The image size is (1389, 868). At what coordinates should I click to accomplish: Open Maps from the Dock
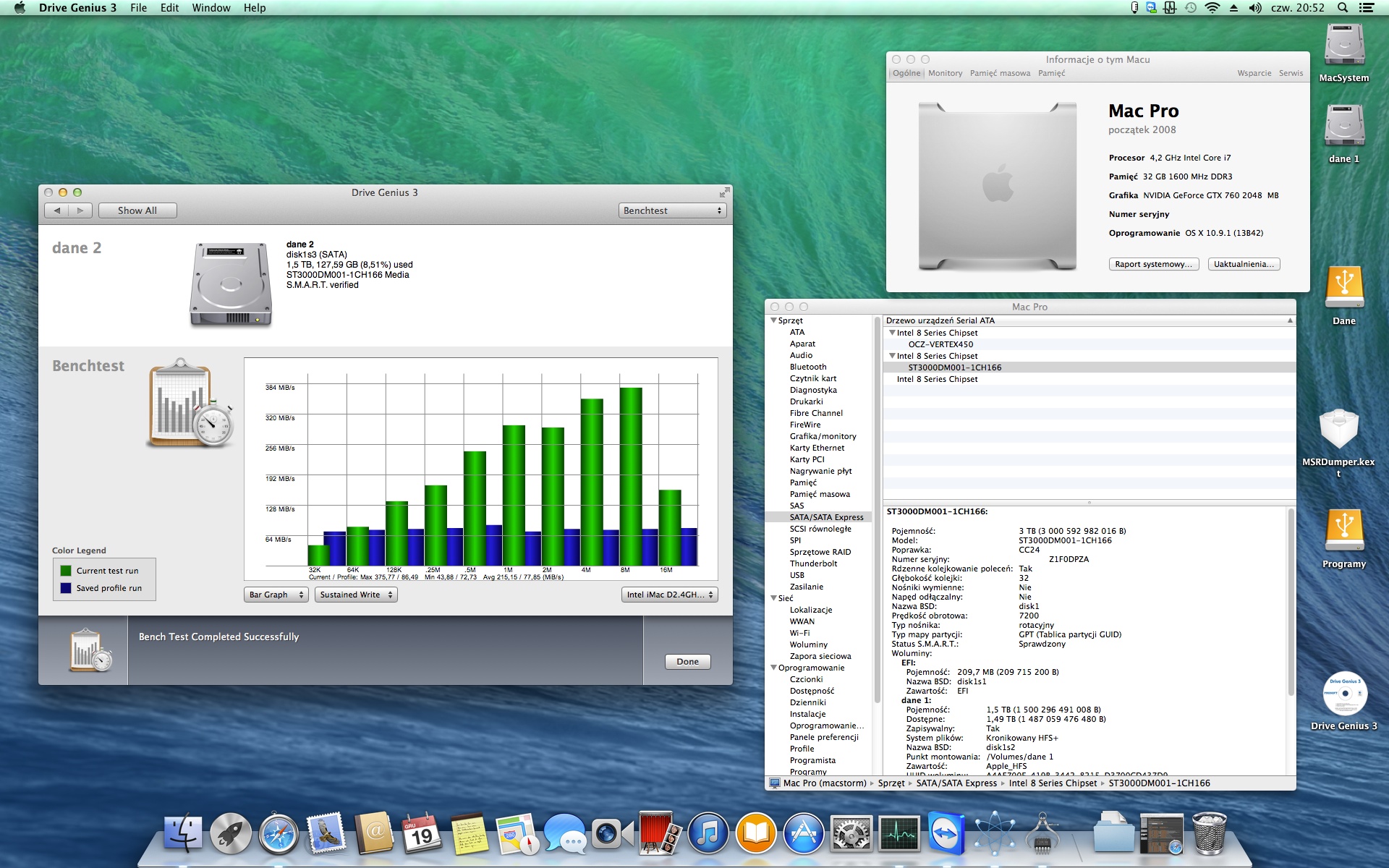(517, 834)
